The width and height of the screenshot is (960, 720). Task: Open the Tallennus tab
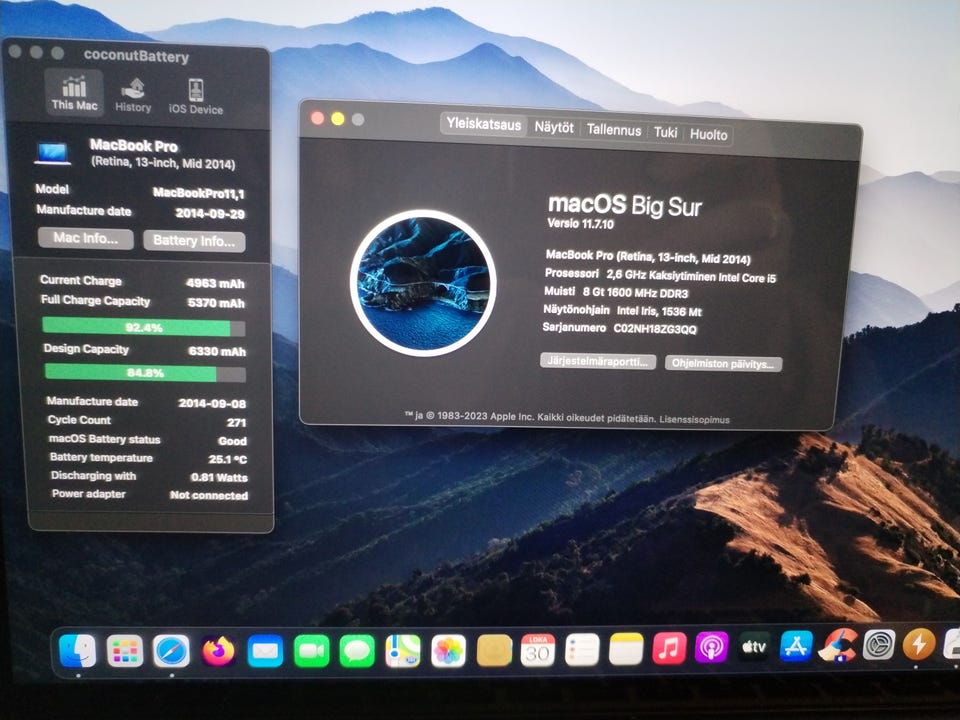click(x=613, y=130)
